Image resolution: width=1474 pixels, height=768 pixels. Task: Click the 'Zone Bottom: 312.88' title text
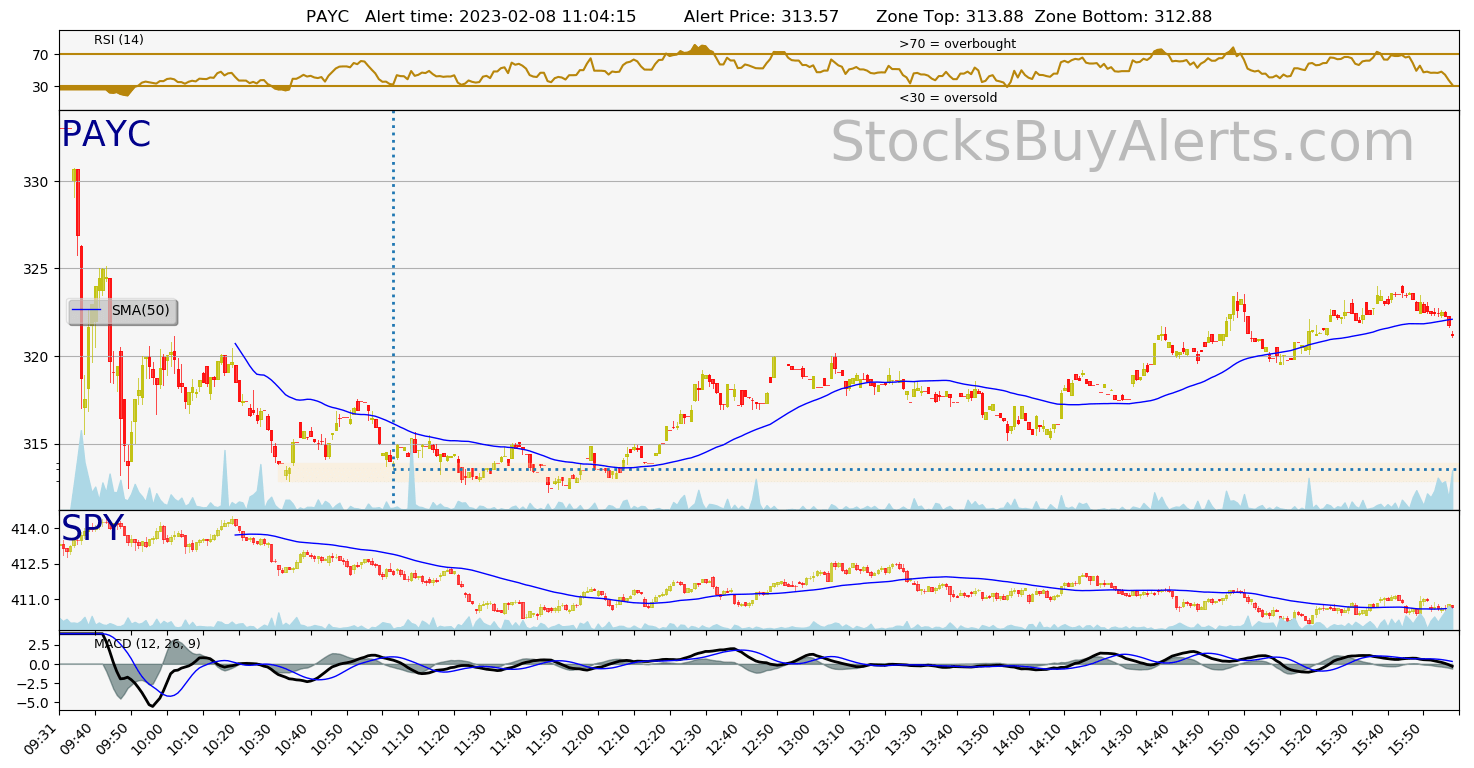pos(1123,17)
